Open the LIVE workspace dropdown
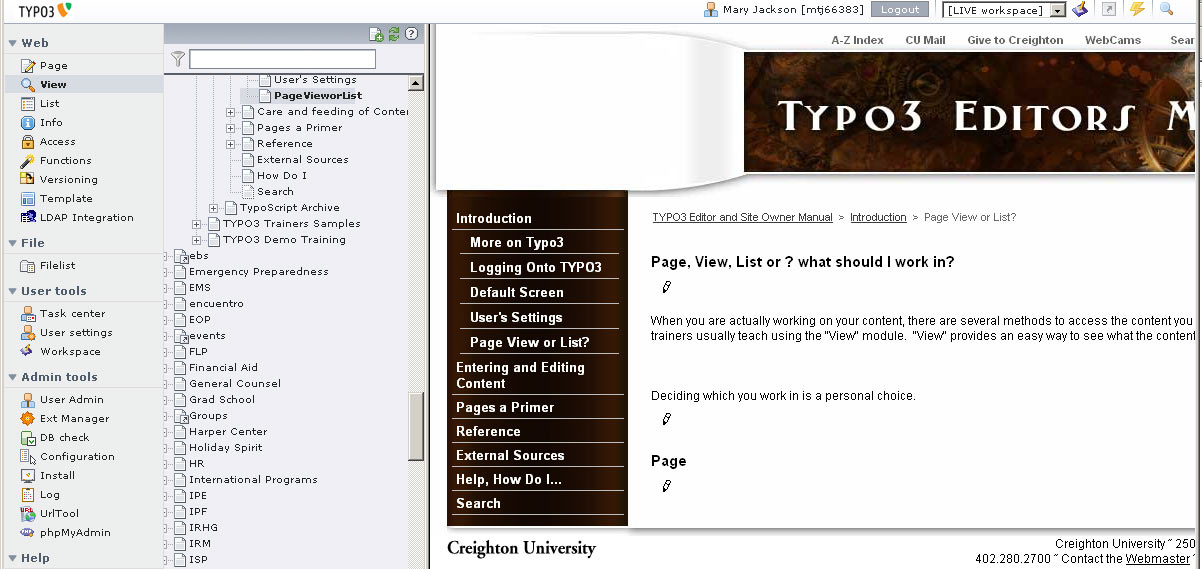This screenshot has height=569, width=1202. [1004, 10]
